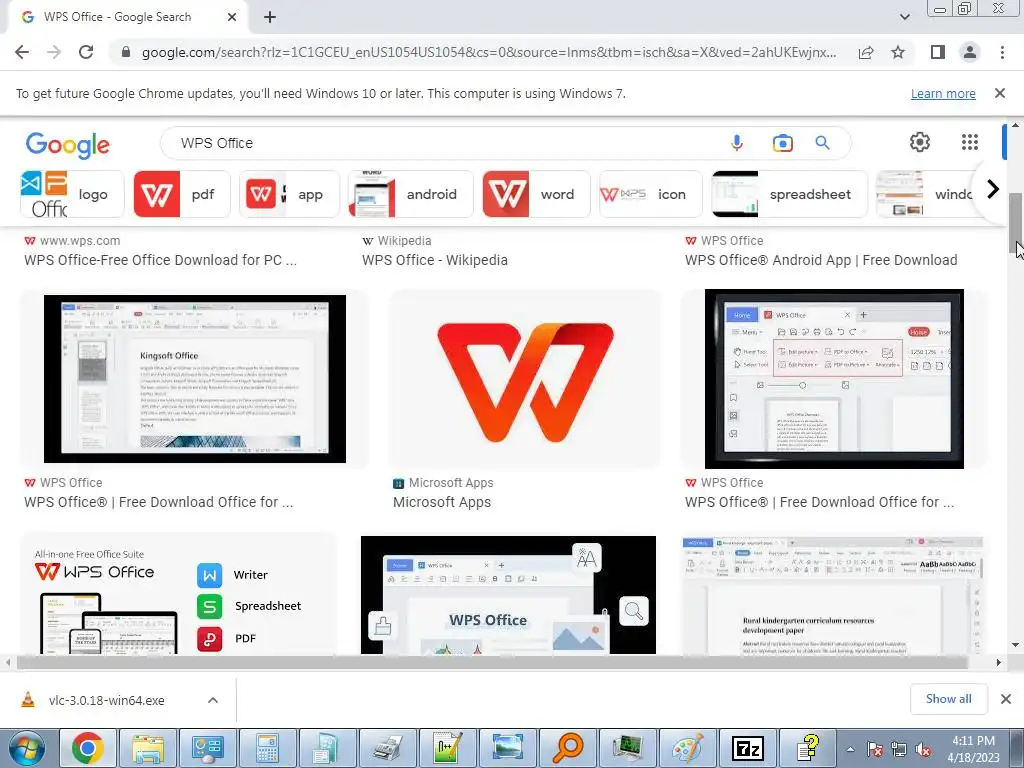Open the Kingsoft Office screenshot thumbnail
1024x768 pixels.
[195, 379]
